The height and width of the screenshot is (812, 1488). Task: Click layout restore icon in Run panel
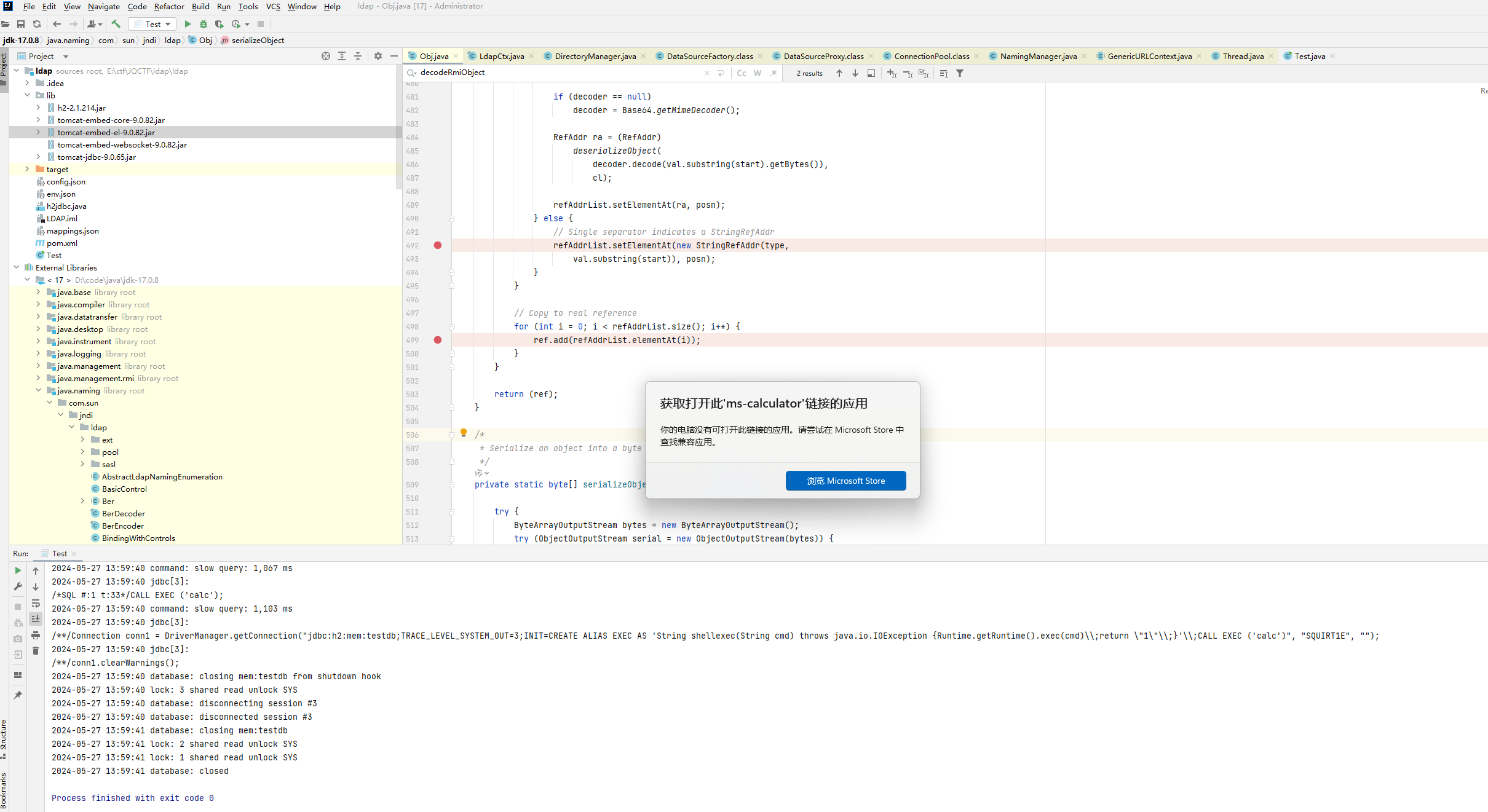click(18, 675)
